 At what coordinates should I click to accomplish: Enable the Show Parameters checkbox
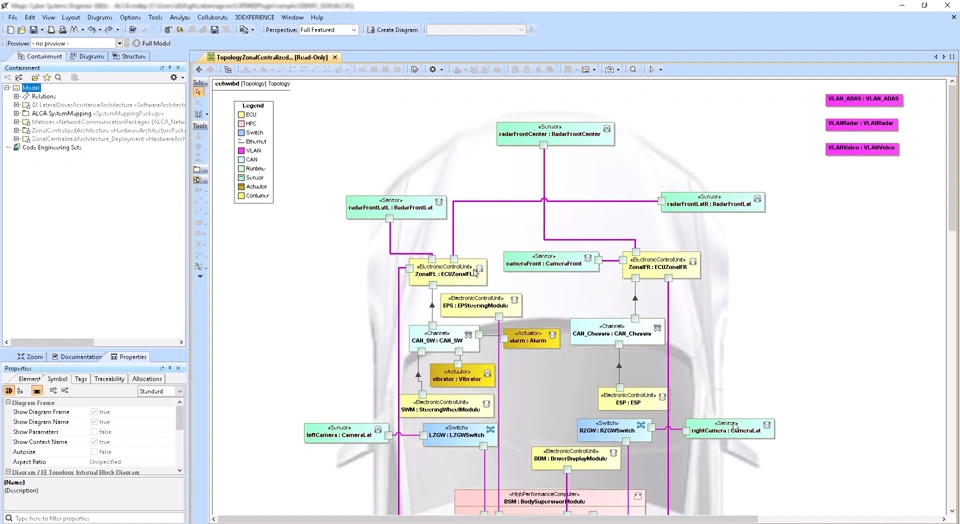(94, 432)
